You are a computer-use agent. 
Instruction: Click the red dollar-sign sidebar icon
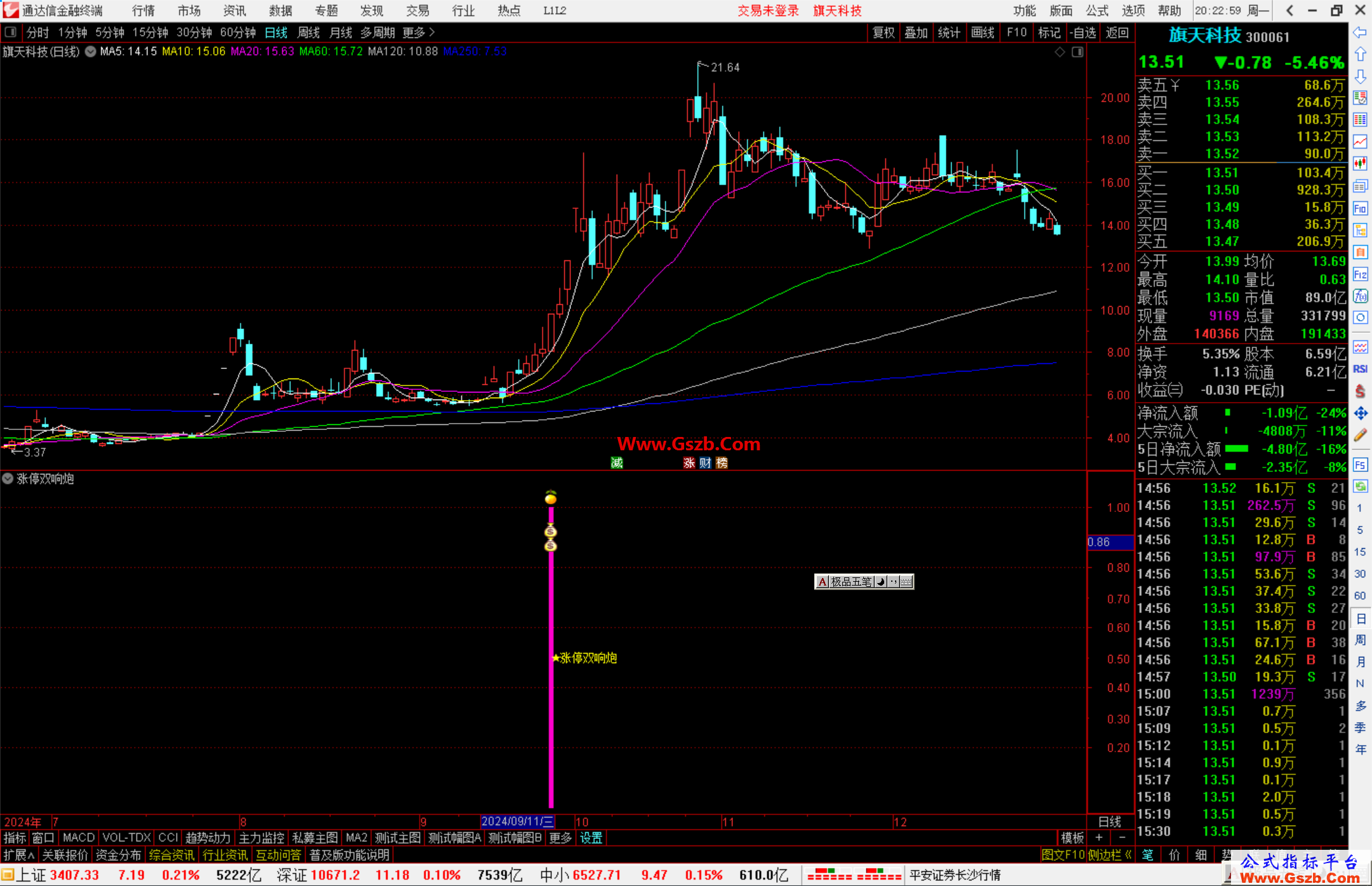[1360, 391]
